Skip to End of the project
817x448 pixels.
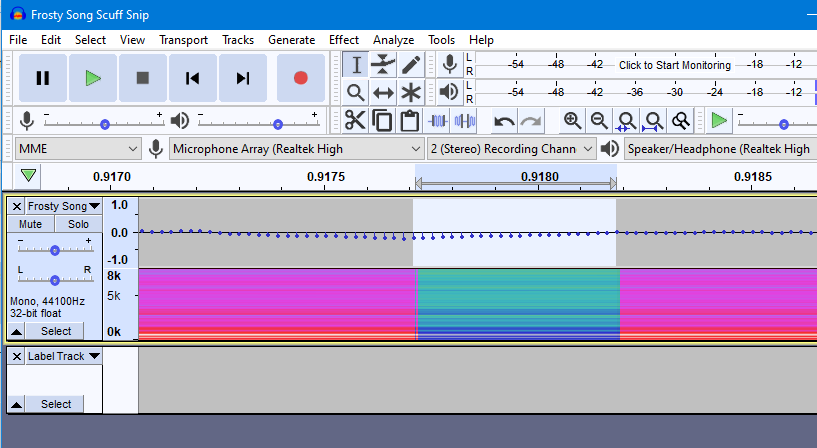[x=243, y=78]
